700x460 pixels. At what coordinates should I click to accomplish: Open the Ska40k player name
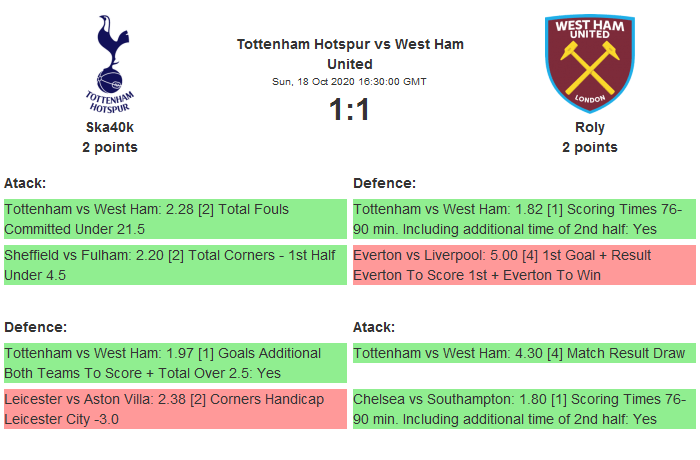(110, 127)
